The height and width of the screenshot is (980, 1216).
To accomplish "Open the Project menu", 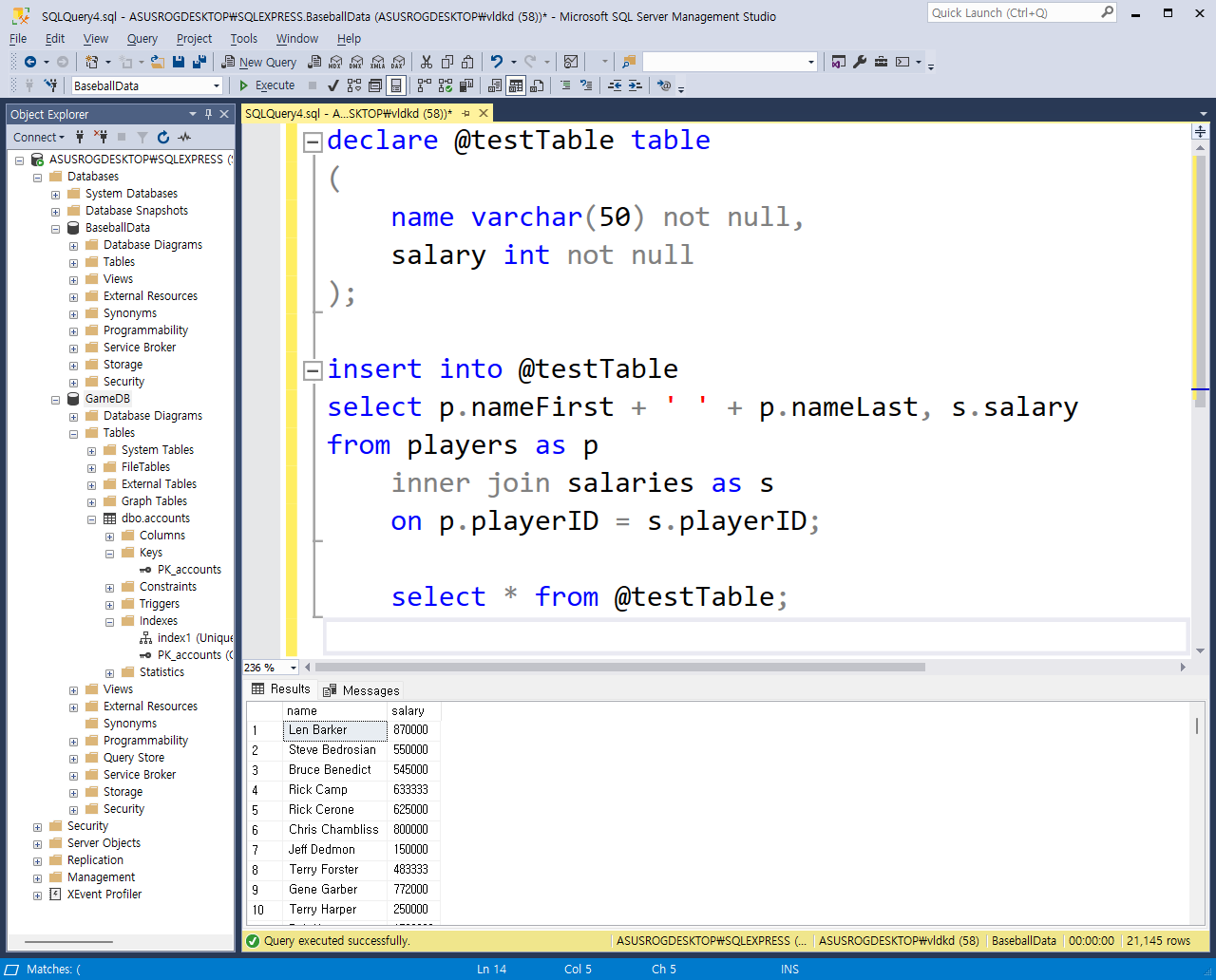I will [194, 38].
